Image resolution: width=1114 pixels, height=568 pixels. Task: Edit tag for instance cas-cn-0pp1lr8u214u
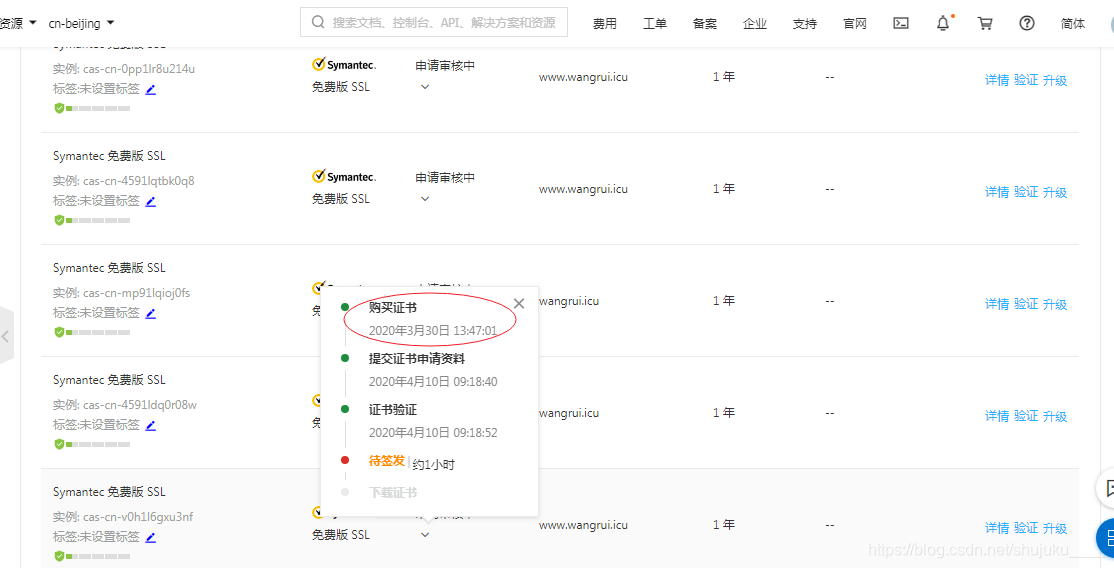tap(150, 90)
